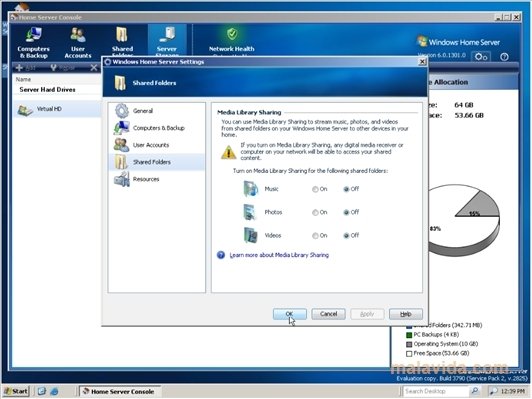Click Show Desktop quick launch icon

42,391
